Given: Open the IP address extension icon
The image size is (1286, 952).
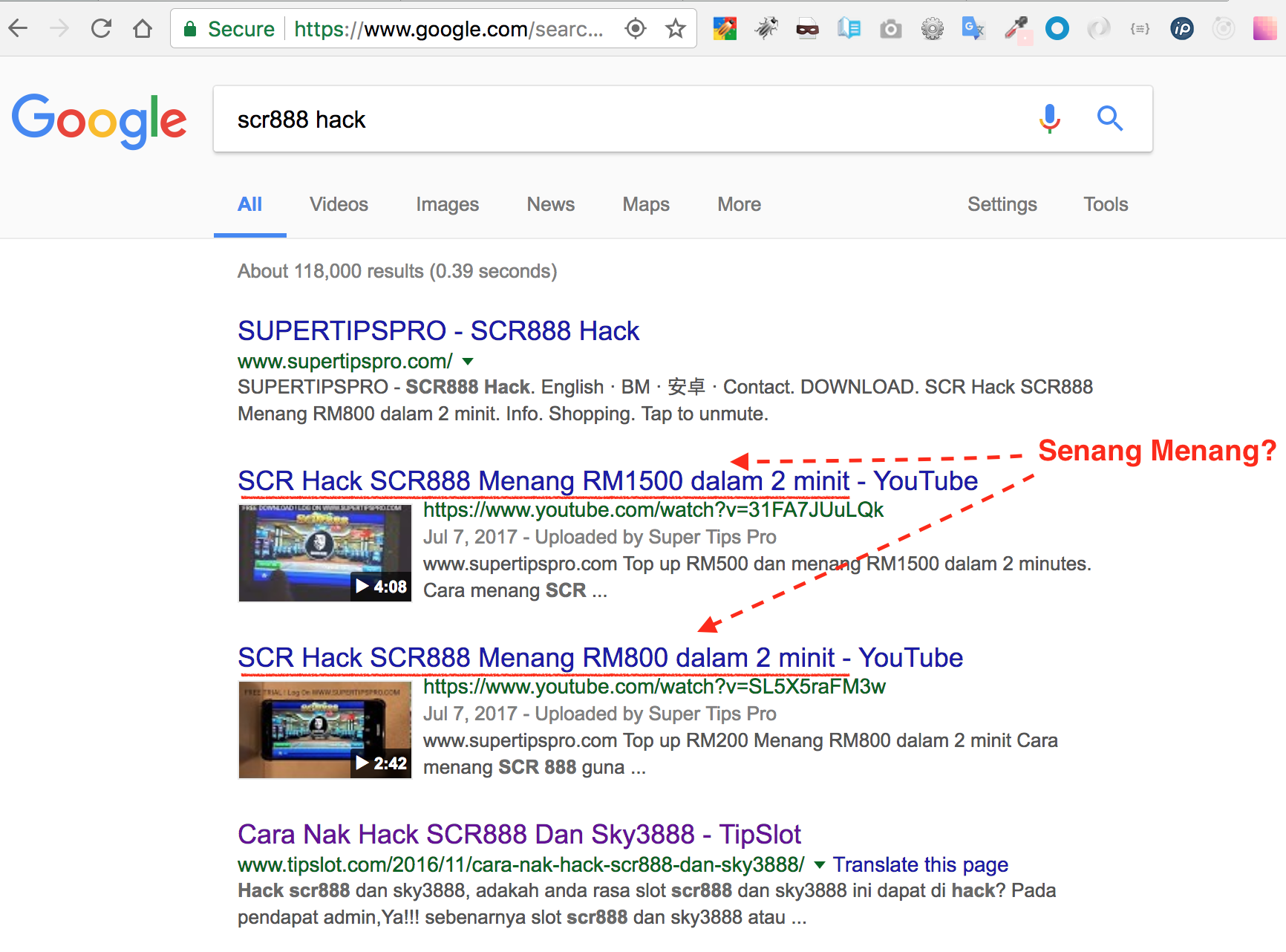Looking at the screenshot, I should point(1181,29).
